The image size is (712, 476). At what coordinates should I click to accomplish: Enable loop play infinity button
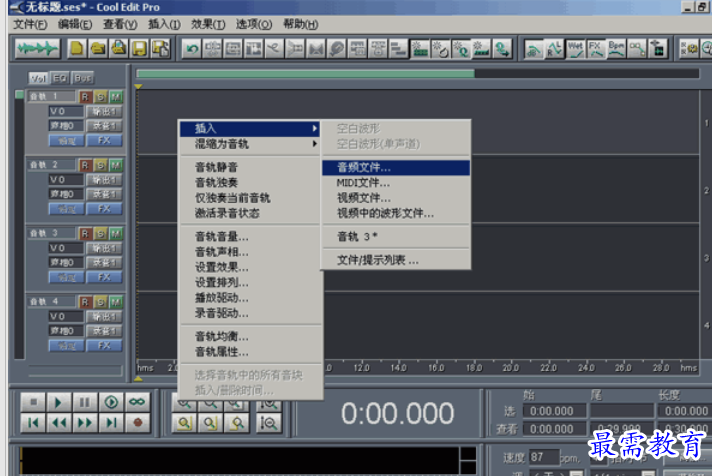[x=137, y=402]
